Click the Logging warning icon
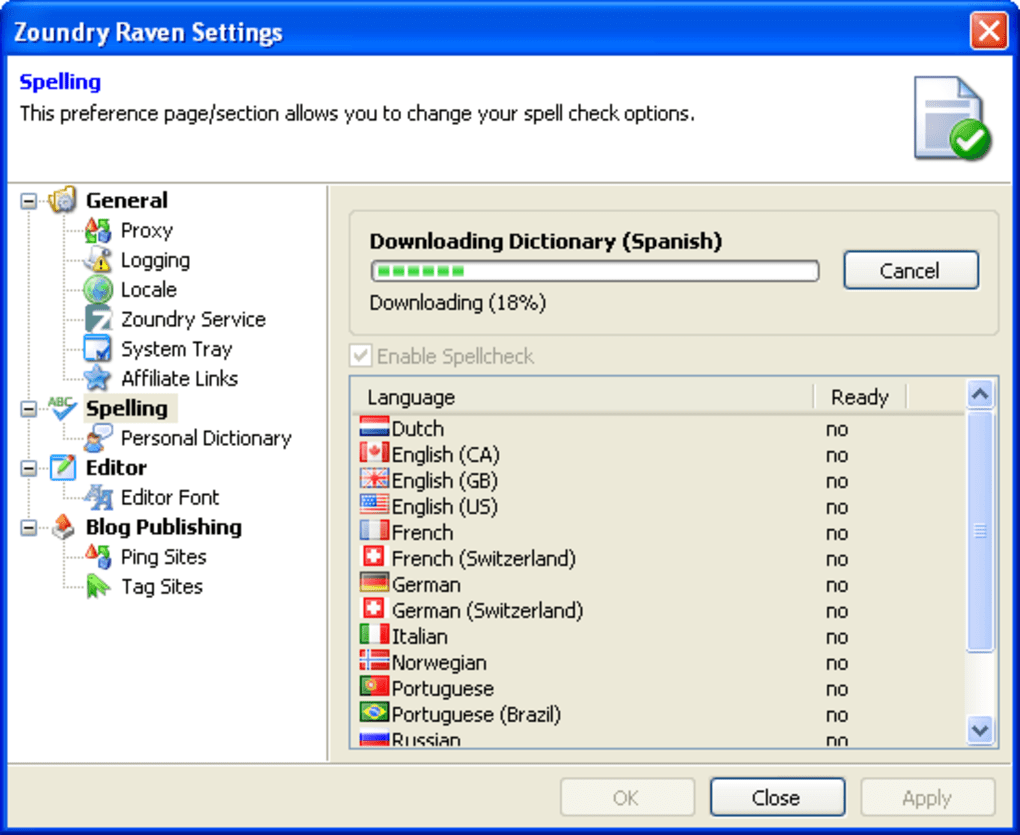The width and height of the screenshot is (1020, 835). pyautogui.click(x=98, y=261)
